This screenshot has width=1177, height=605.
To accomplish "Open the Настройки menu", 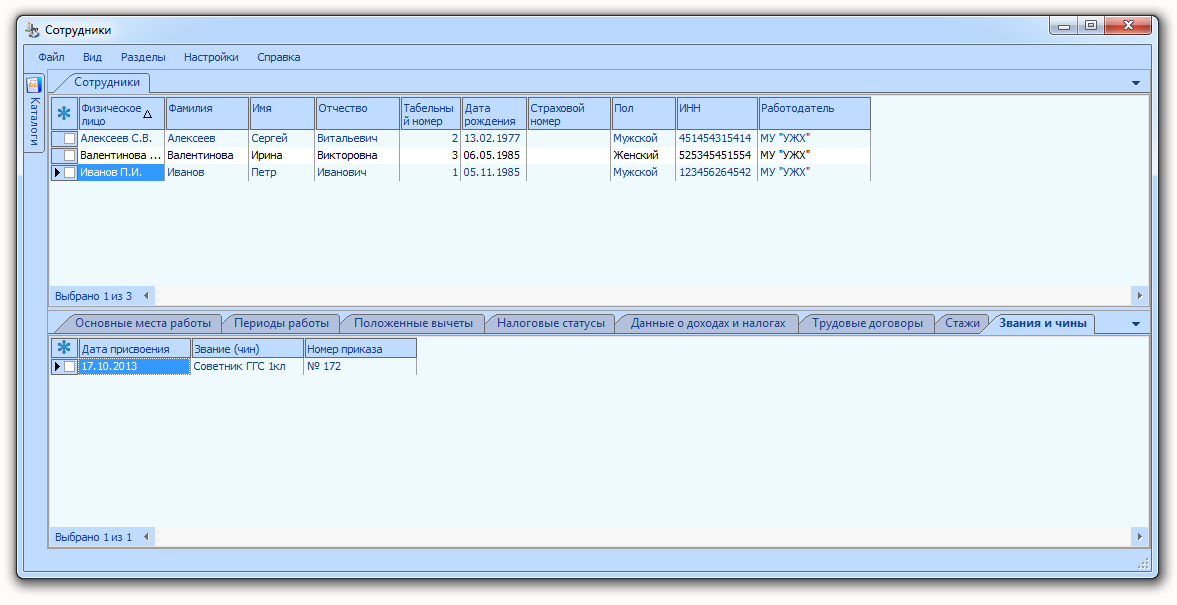I will 211,57.
